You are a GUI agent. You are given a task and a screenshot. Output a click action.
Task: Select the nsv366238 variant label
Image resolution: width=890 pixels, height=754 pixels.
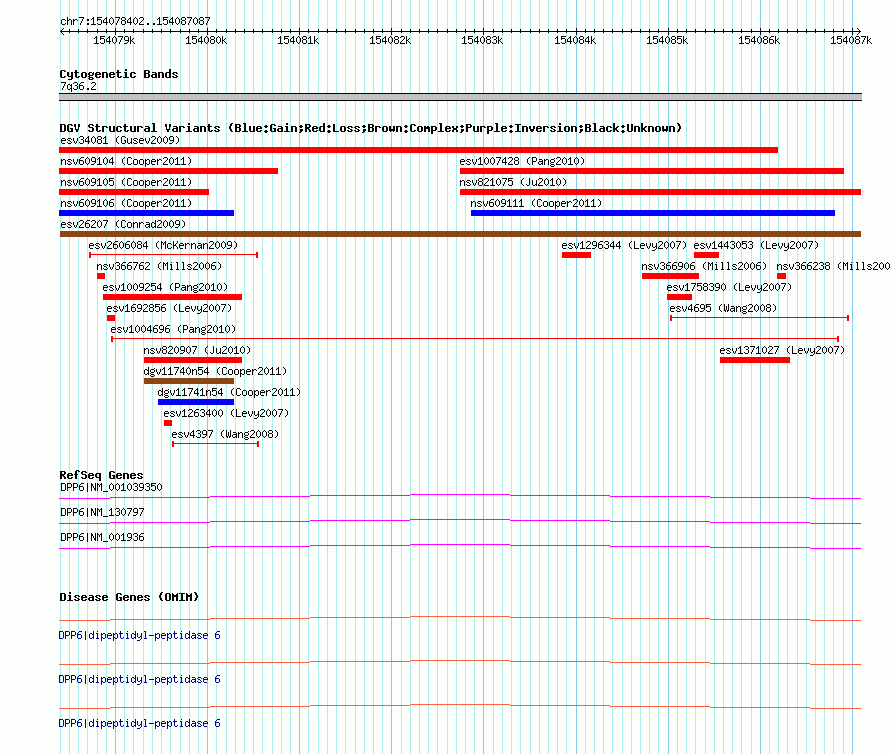(x=833, y=266)
